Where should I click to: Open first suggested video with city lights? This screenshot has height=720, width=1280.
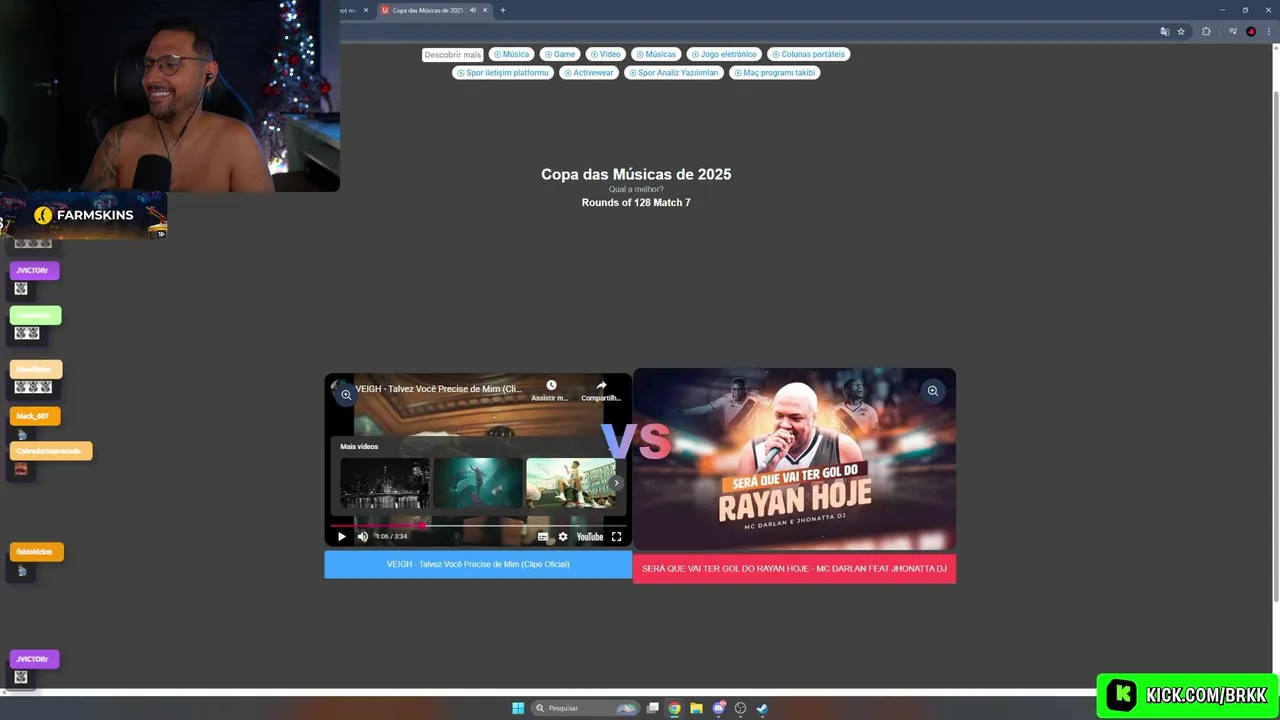pyautogui.click(x=385, y=483)
